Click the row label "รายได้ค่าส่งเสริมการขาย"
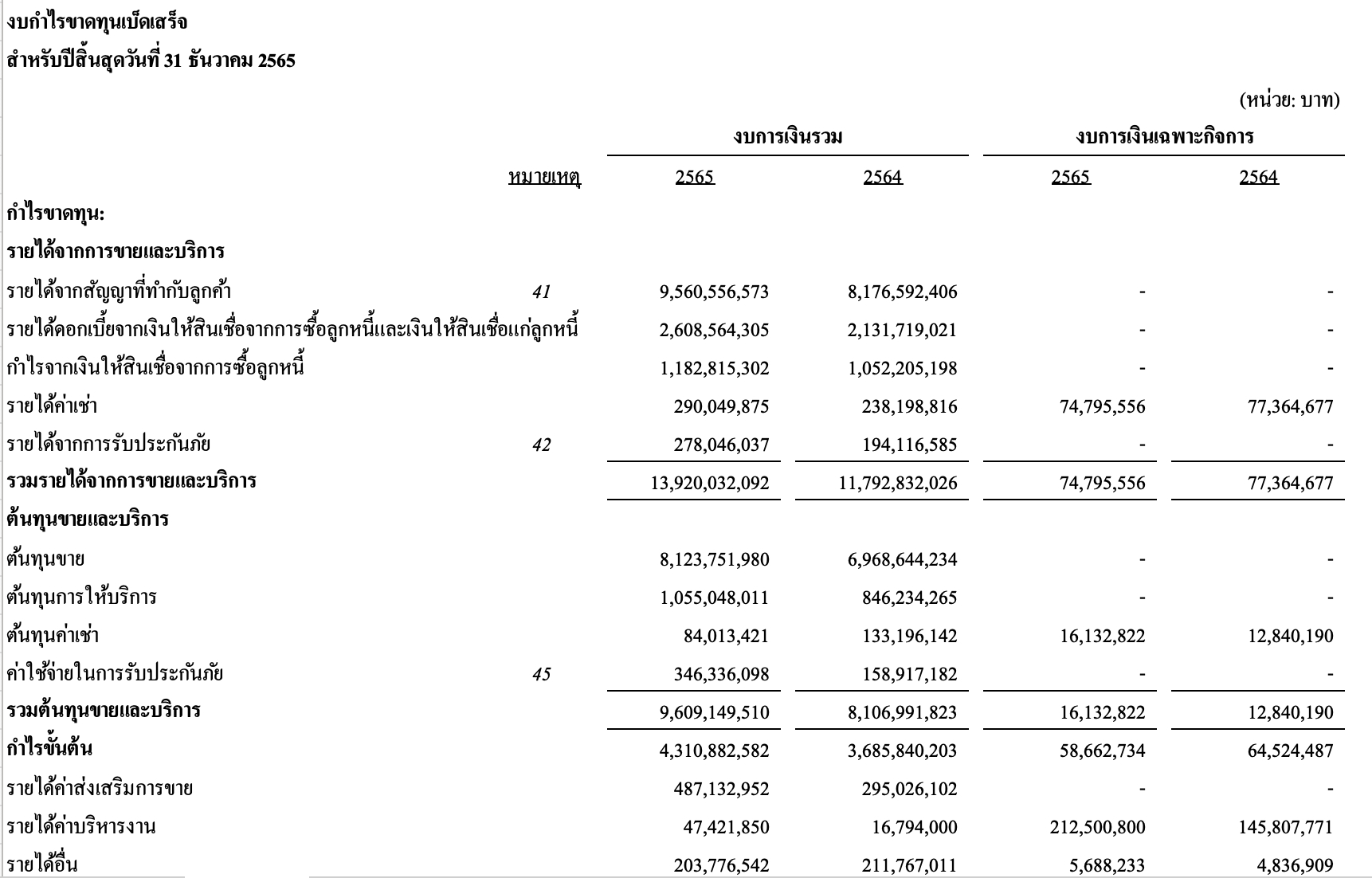 (x=100, y=789)
